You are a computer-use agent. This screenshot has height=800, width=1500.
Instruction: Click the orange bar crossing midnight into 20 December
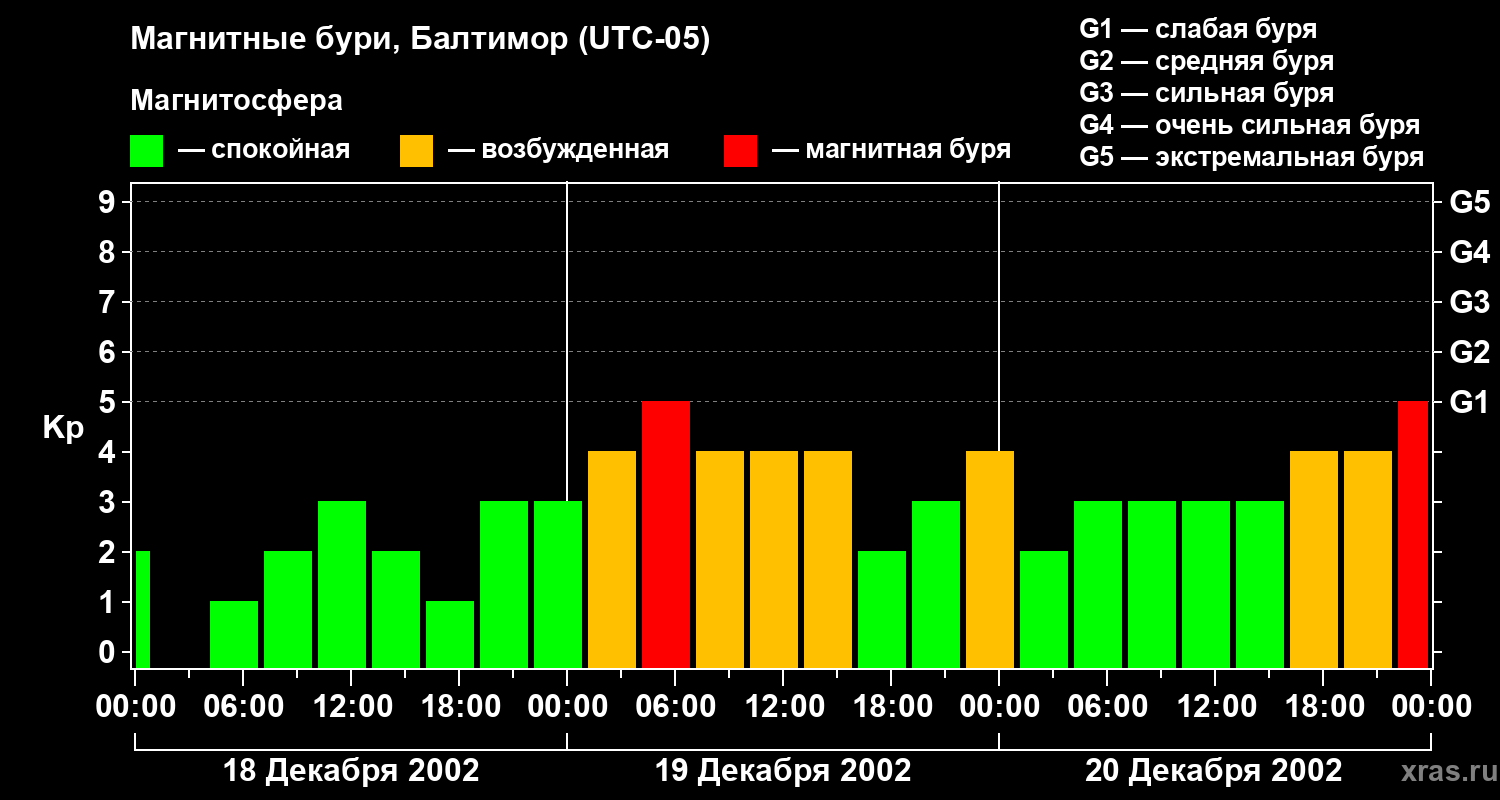click(990, 559)
